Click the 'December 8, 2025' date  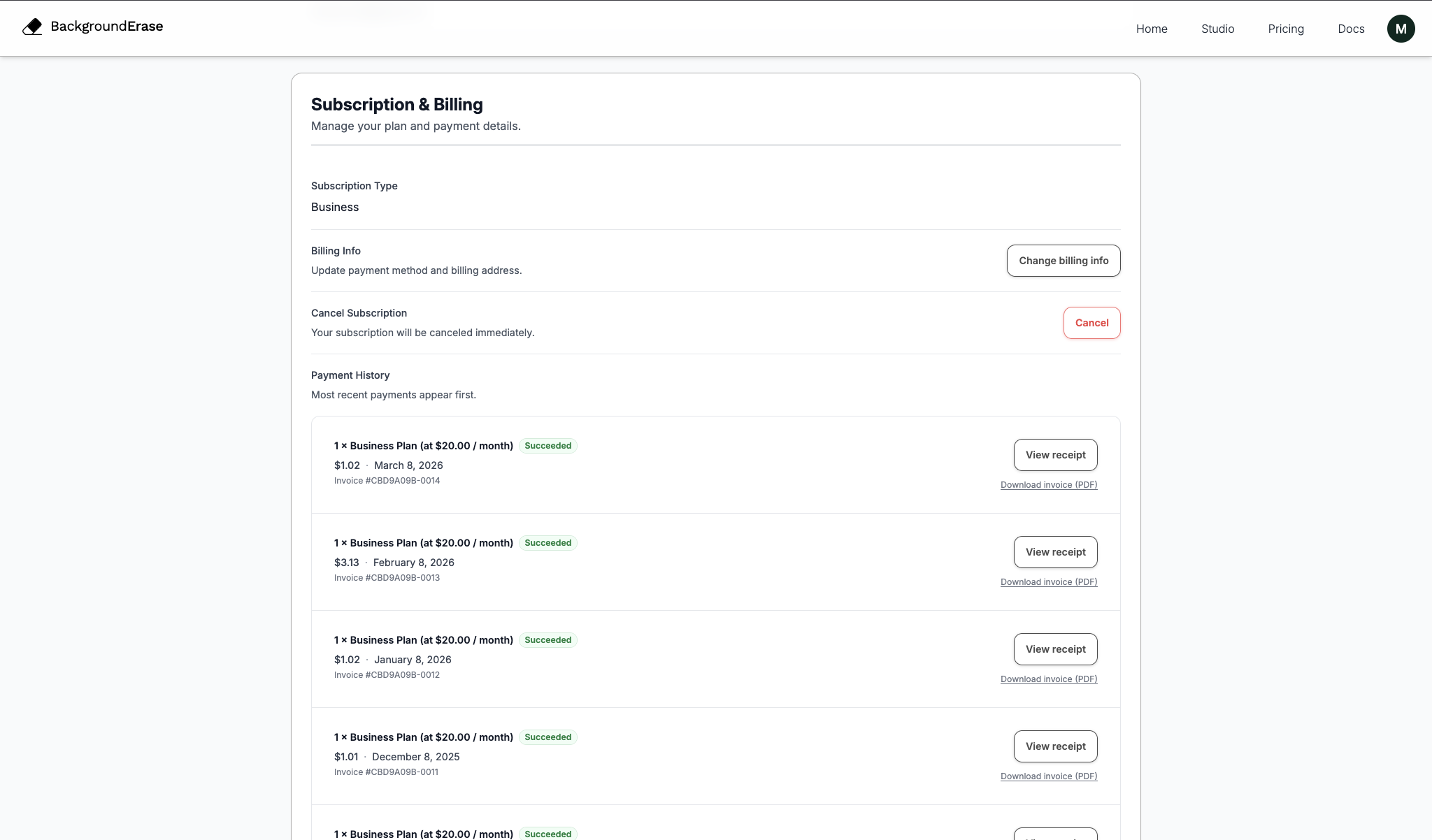coord(416,757)
